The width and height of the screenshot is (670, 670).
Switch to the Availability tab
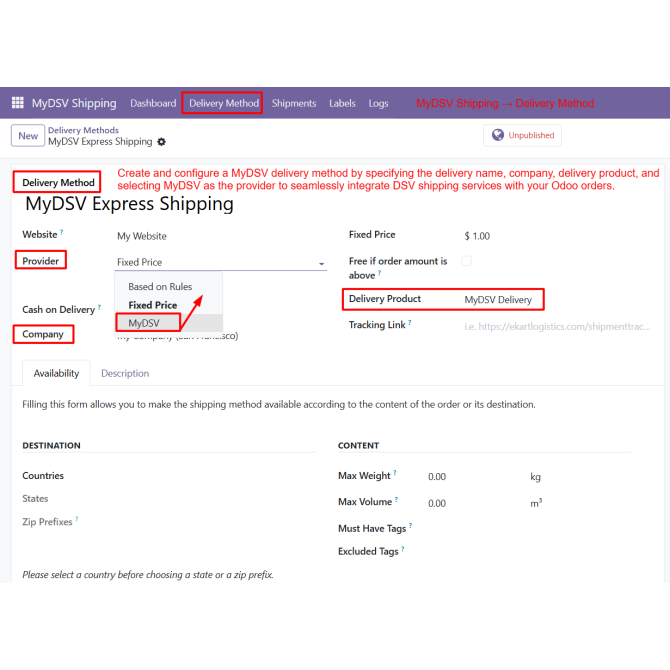coord(56,373)
